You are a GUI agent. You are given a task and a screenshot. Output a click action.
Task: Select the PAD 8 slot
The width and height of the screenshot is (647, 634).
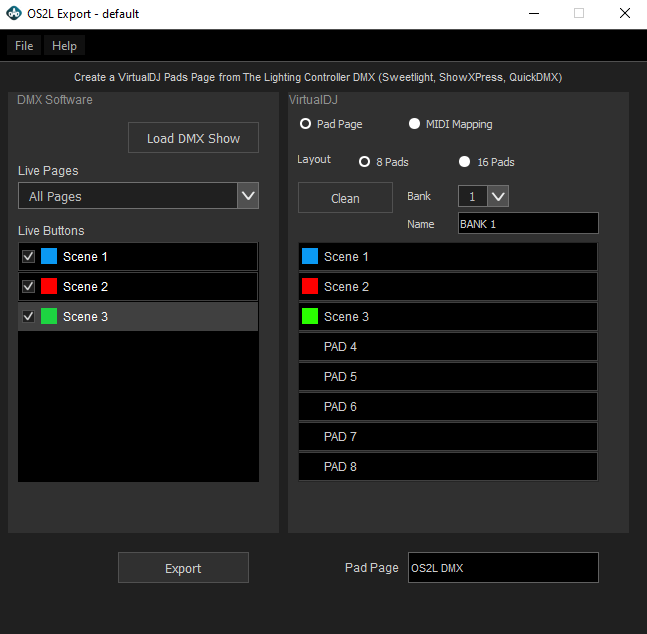click(448, 467)
